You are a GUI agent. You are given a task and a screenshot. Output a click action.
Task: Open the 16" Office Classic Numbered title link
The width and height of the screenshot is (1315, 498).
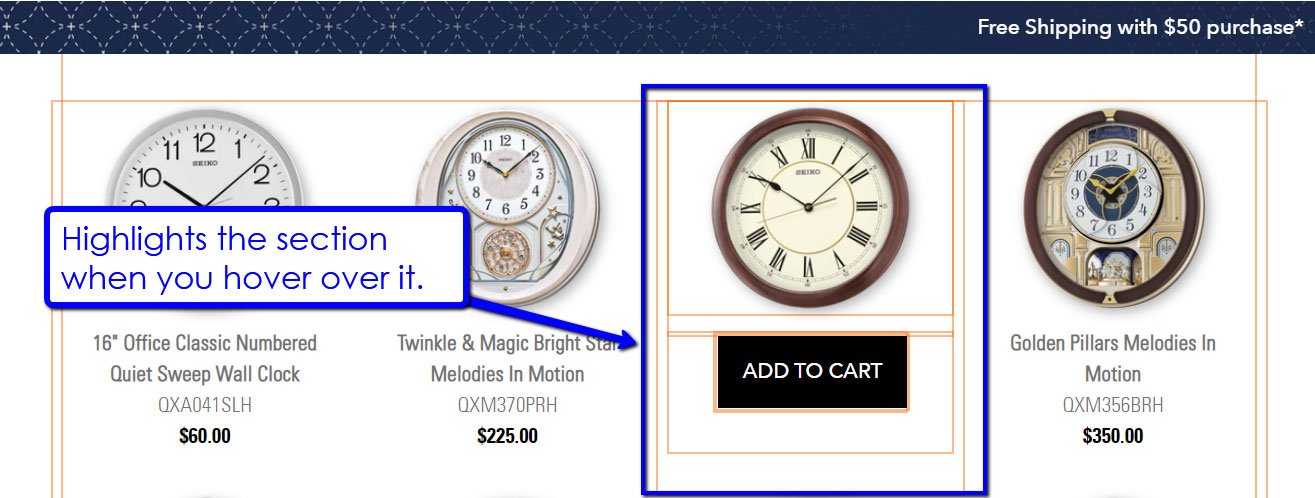204,358
